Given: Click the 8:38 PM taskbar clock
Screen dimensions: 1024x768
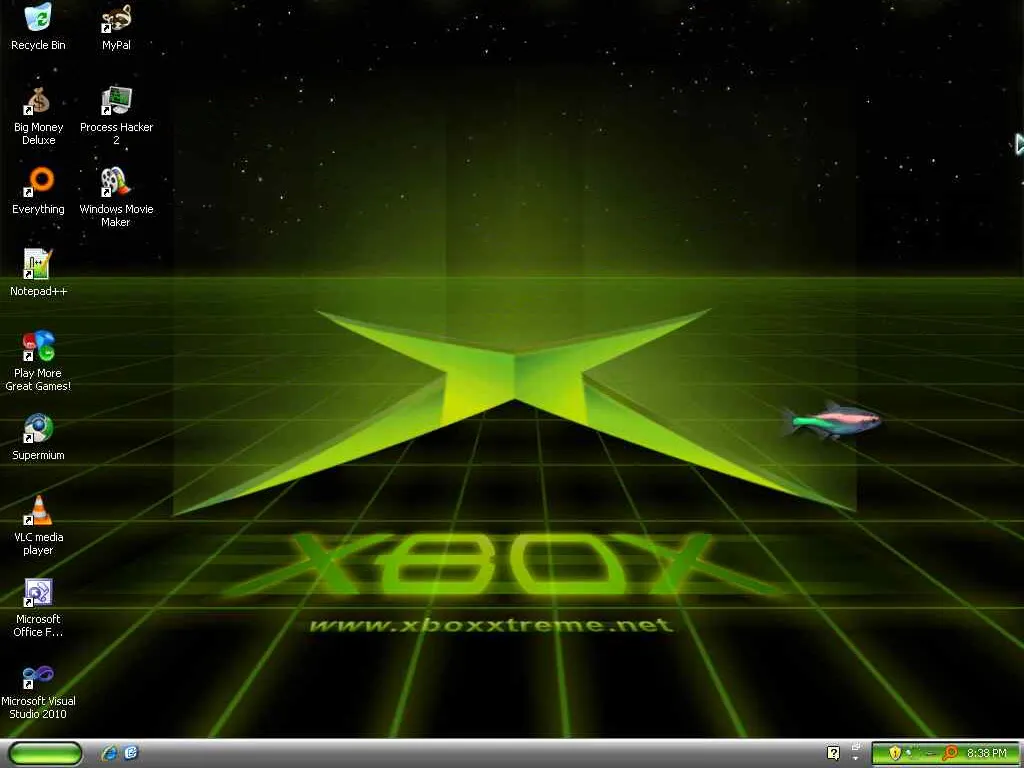Looking at the screenshot, I should pos(986,753).
